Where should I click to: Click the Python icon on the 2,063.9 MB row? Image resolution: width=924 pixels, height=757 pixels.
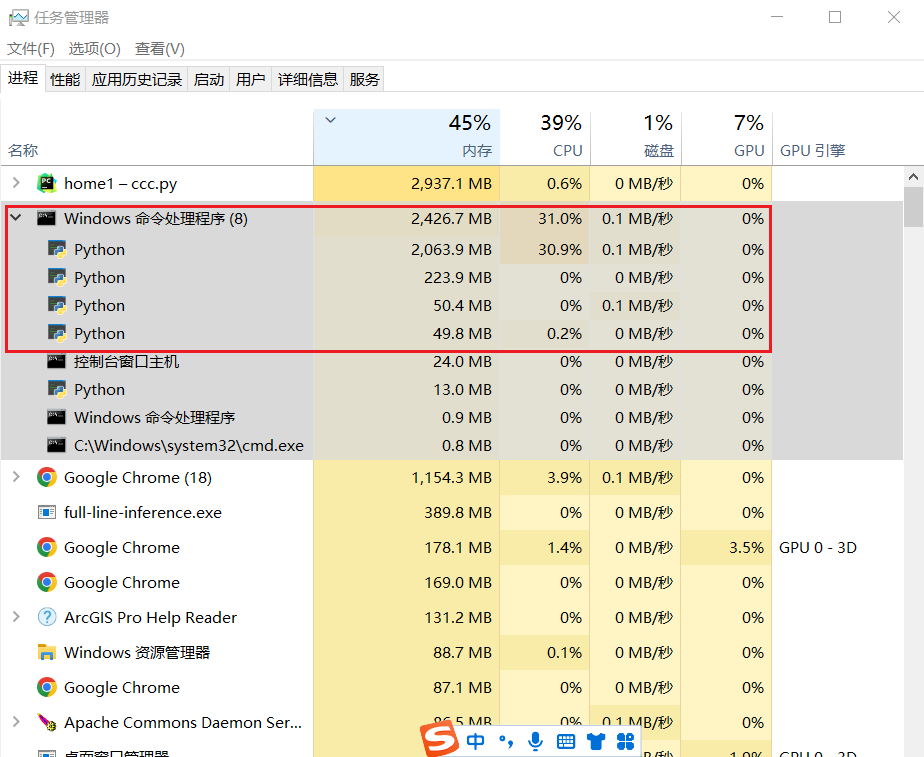(x=57, y=250)
